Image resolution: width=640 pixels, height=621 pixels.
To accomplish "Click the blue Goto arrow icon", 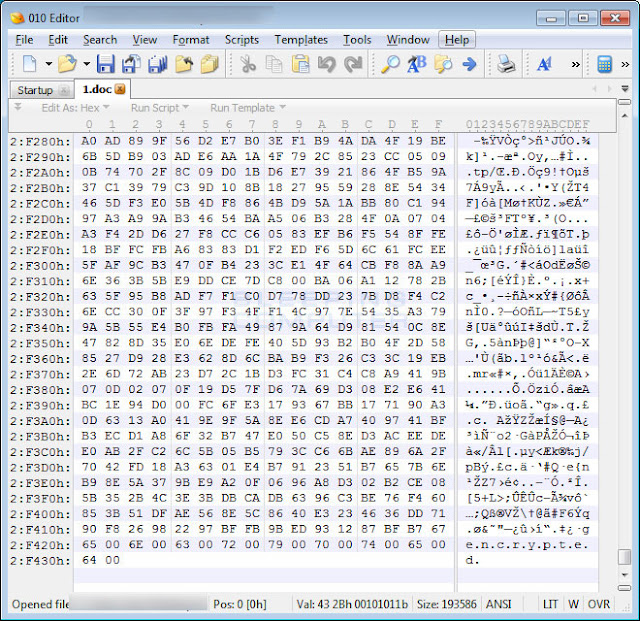I will click(469, 64).
